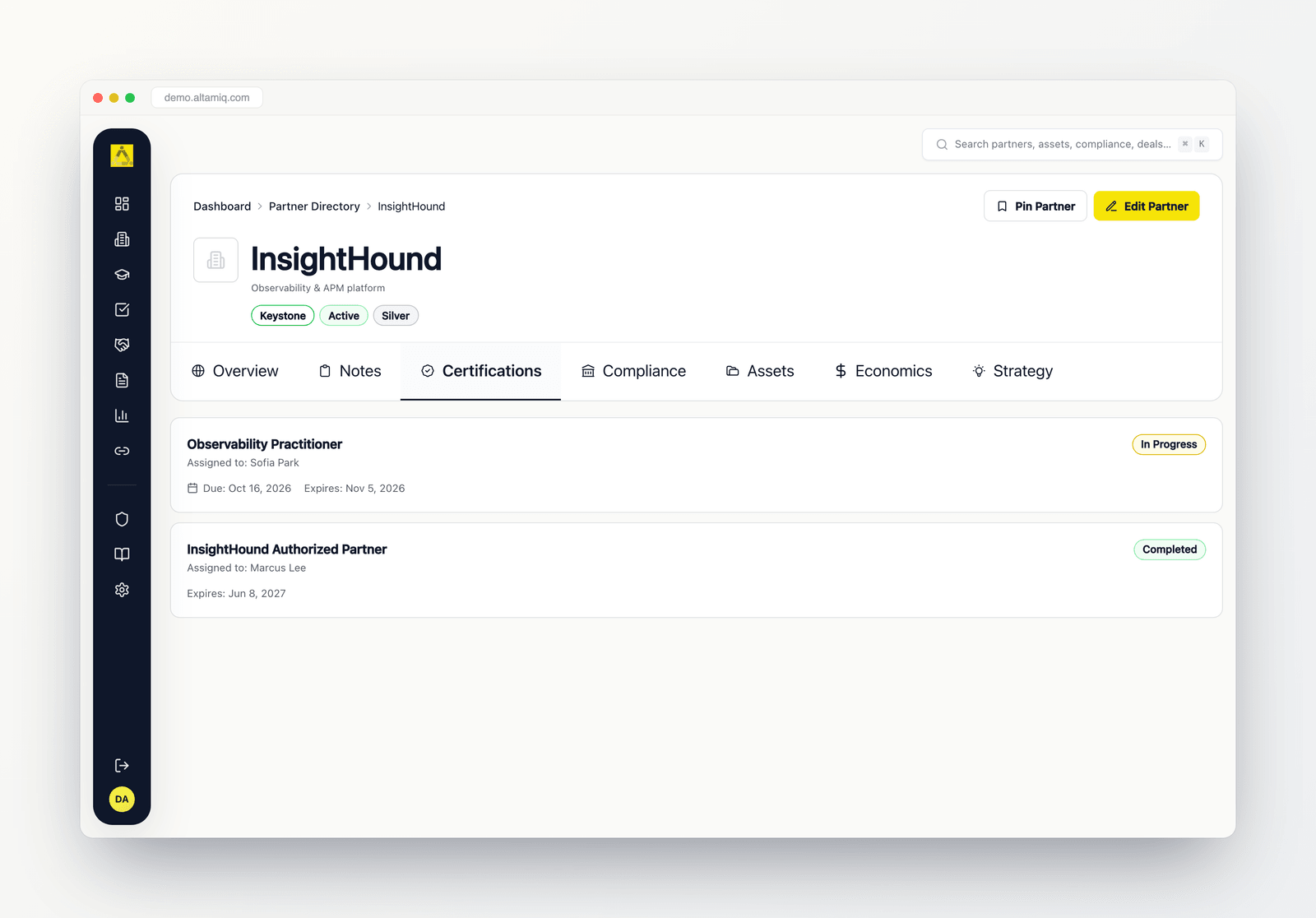1316x918 pixels.
Task: Click the Edit Partner button
Action: (1147, 206)
